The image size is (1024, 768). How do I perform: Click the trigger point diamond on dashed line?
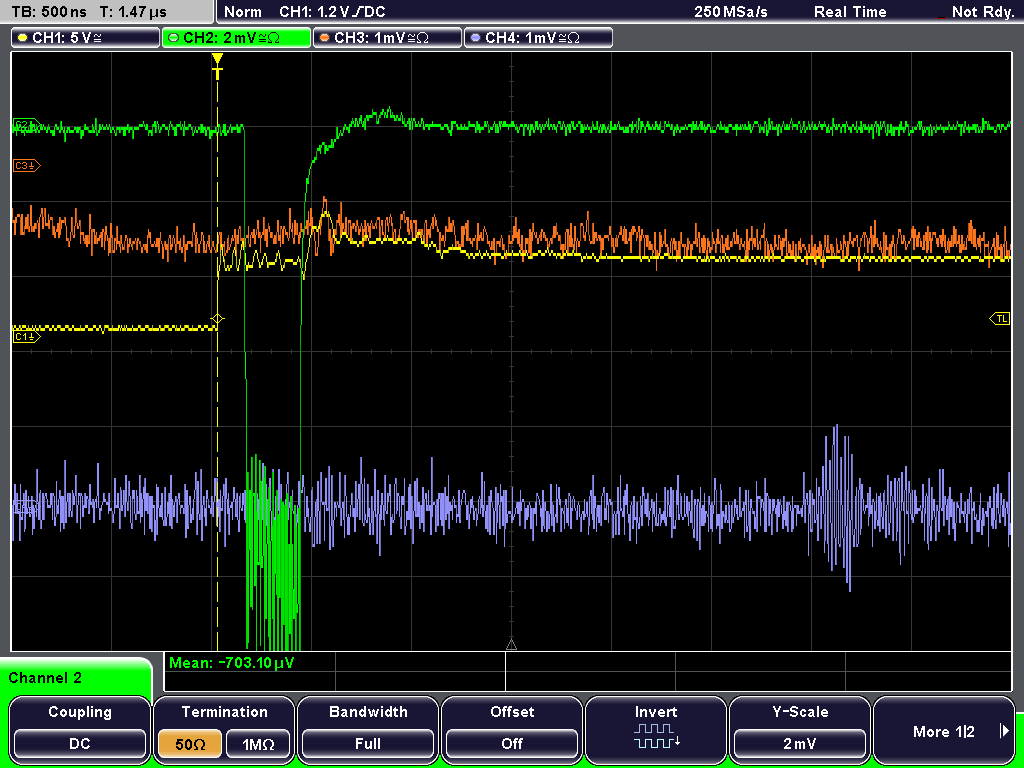217,319
